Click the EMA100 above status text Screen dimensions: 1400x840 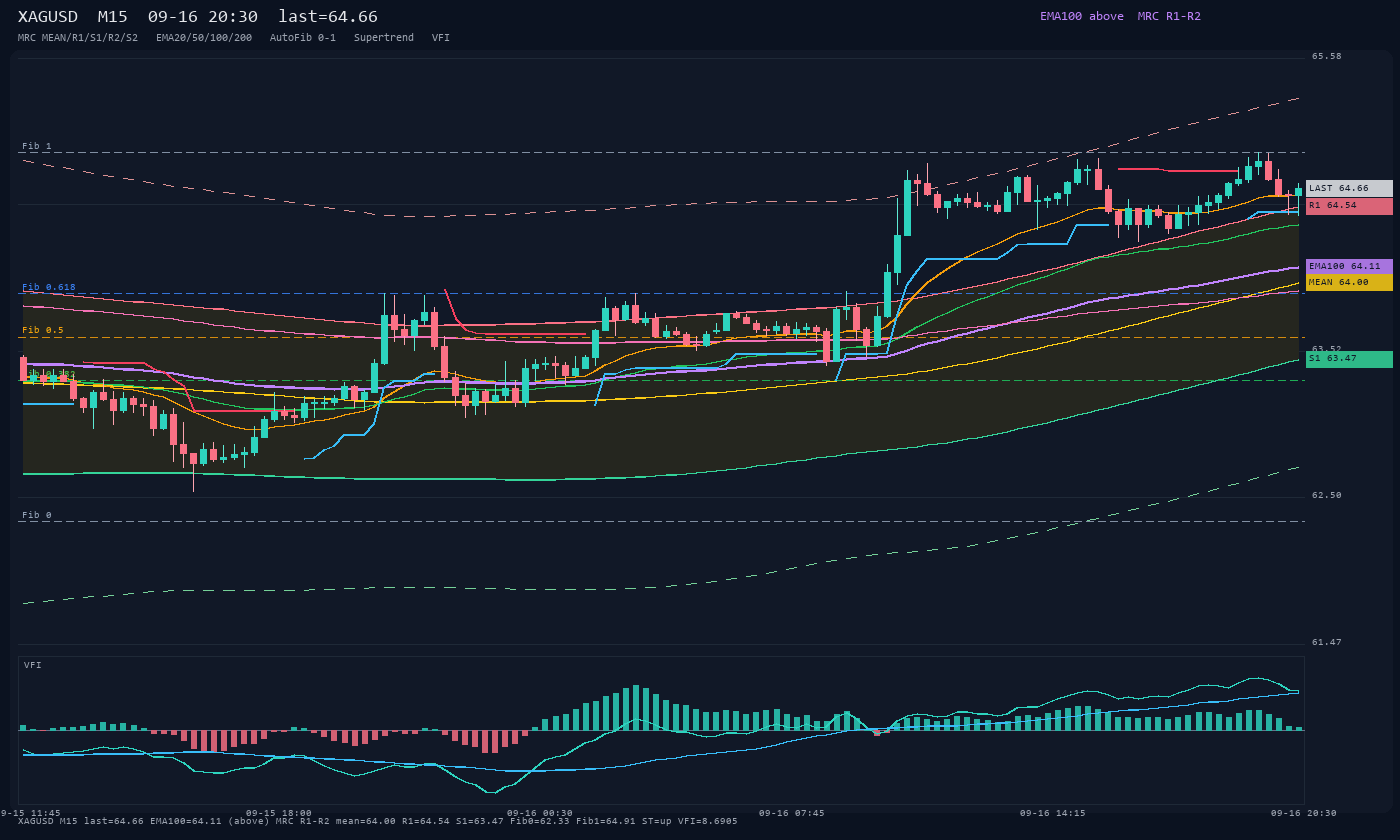click(1082, 16)
